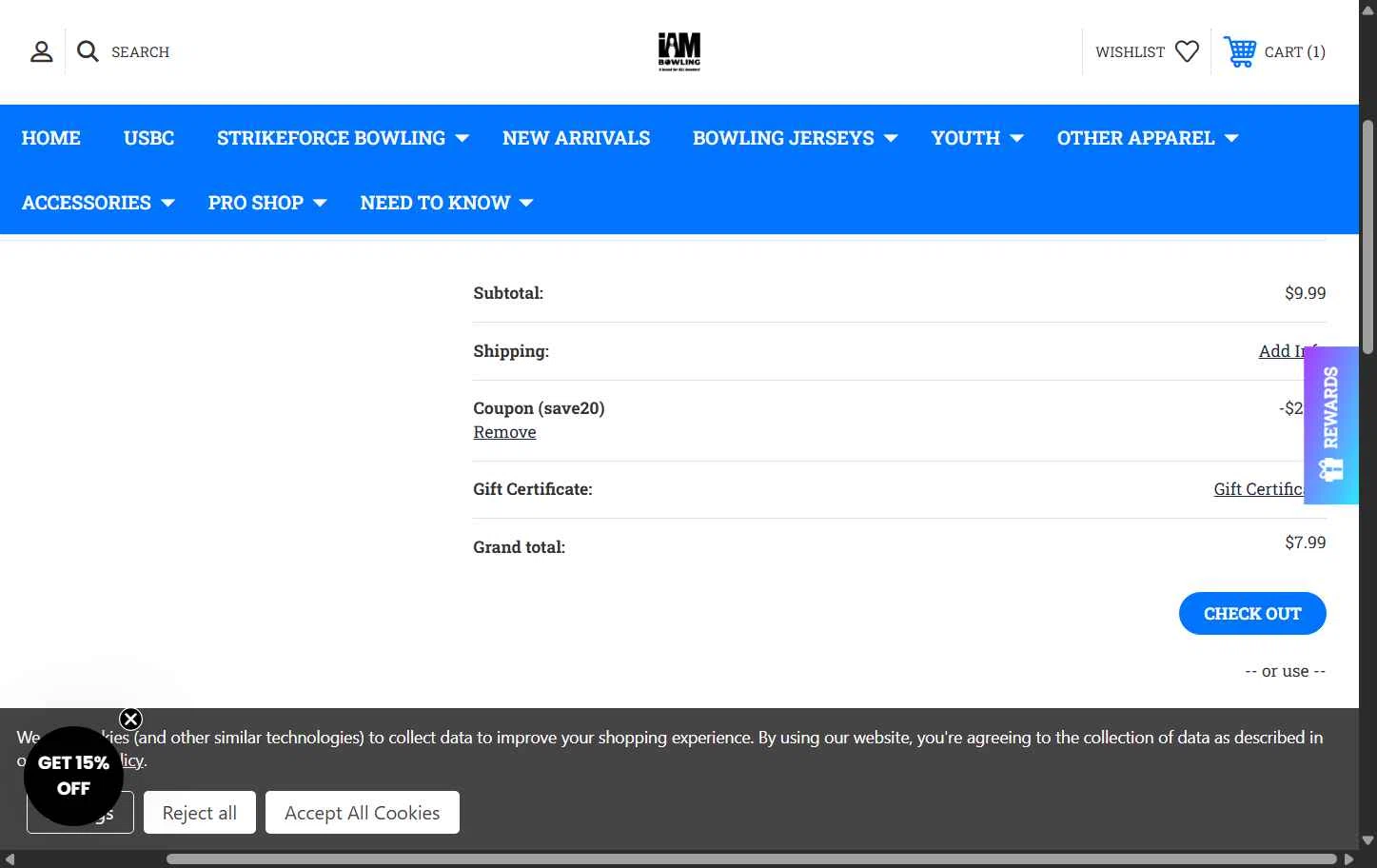The width and height of the screenshot is (1377, 868).
Task: Expand Accessories dropdown arrow
Action: point(167,204)
